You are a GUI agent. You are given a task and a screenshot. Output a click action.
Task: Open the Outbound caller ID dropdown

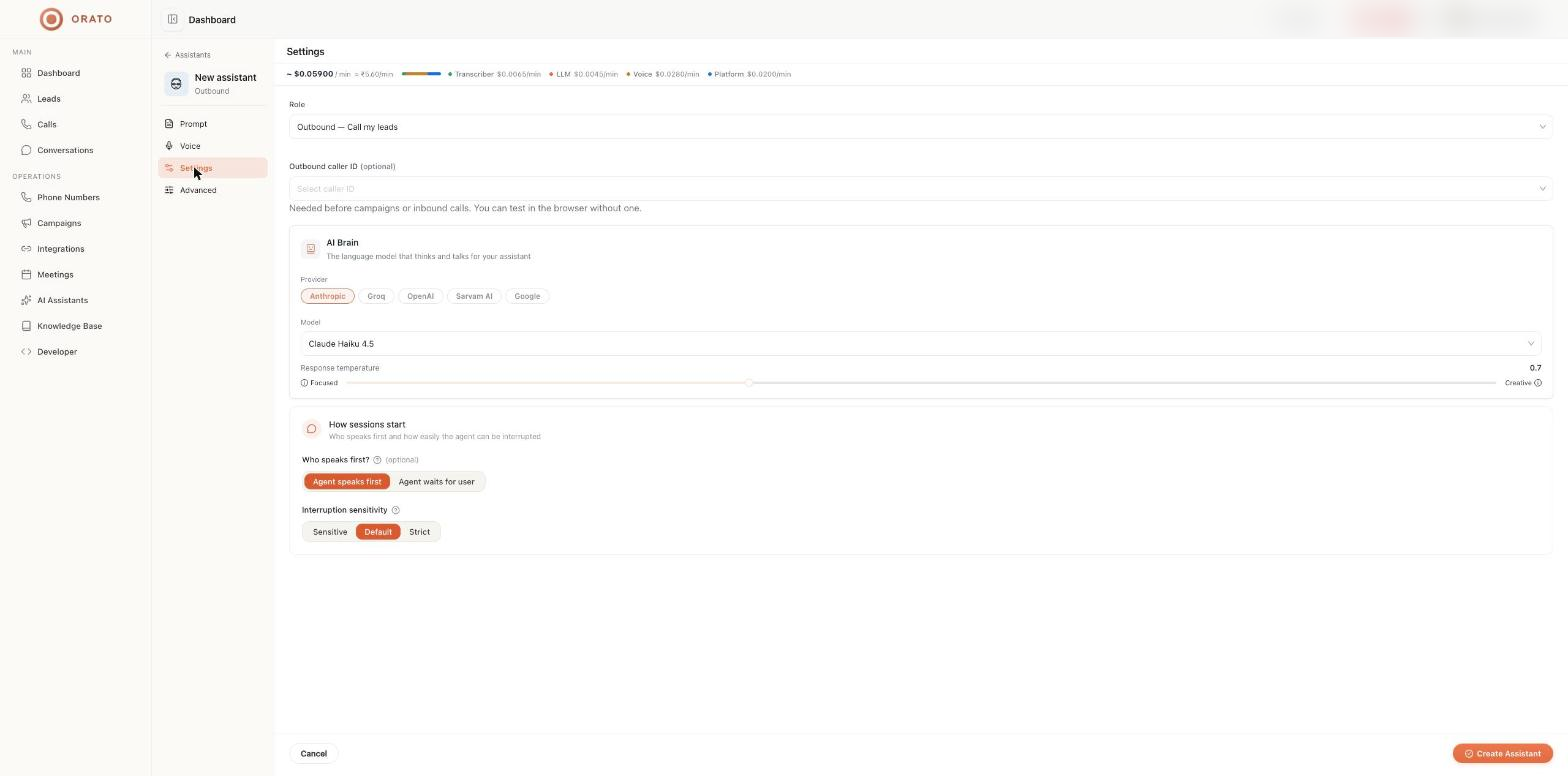click(x=920, y=189)
